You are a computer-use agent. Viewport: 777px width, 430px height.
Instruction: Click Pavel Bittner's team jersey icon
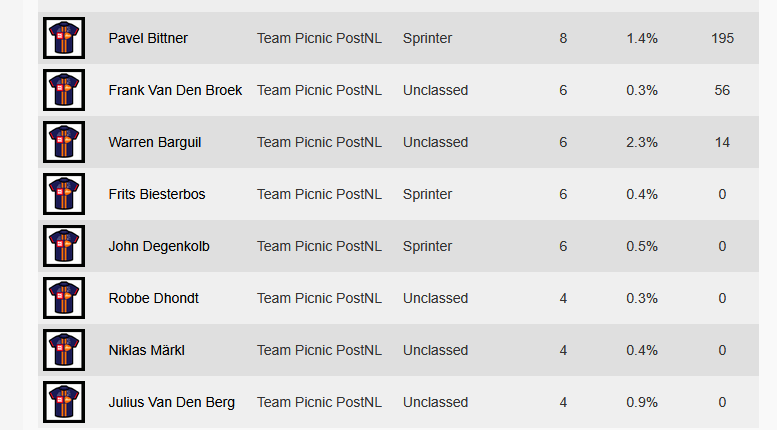(x=64, y=38)
